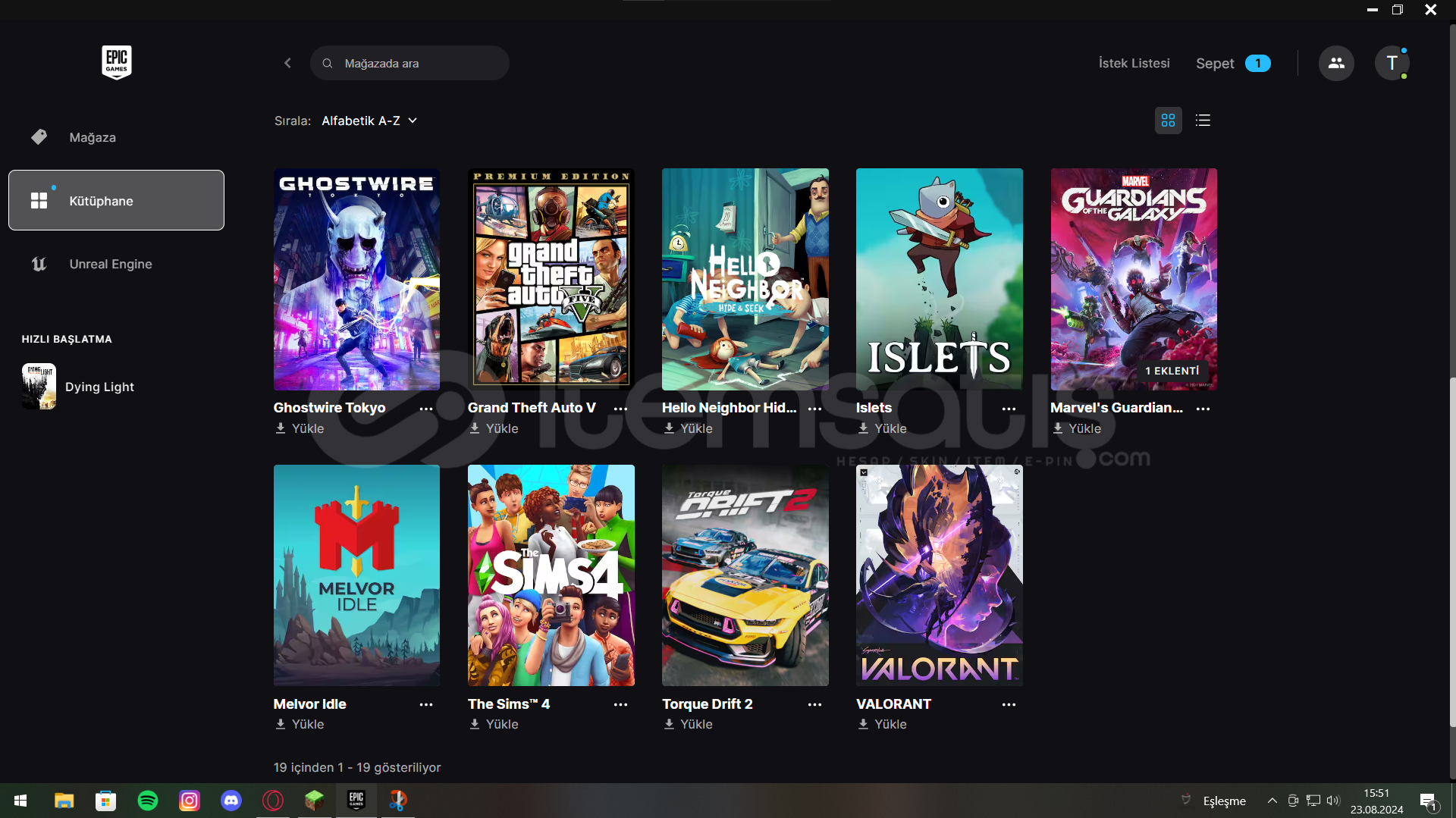Open the Sepet cart
1456x818 pixels.
pyautogui.click(x=1233, y=63)
